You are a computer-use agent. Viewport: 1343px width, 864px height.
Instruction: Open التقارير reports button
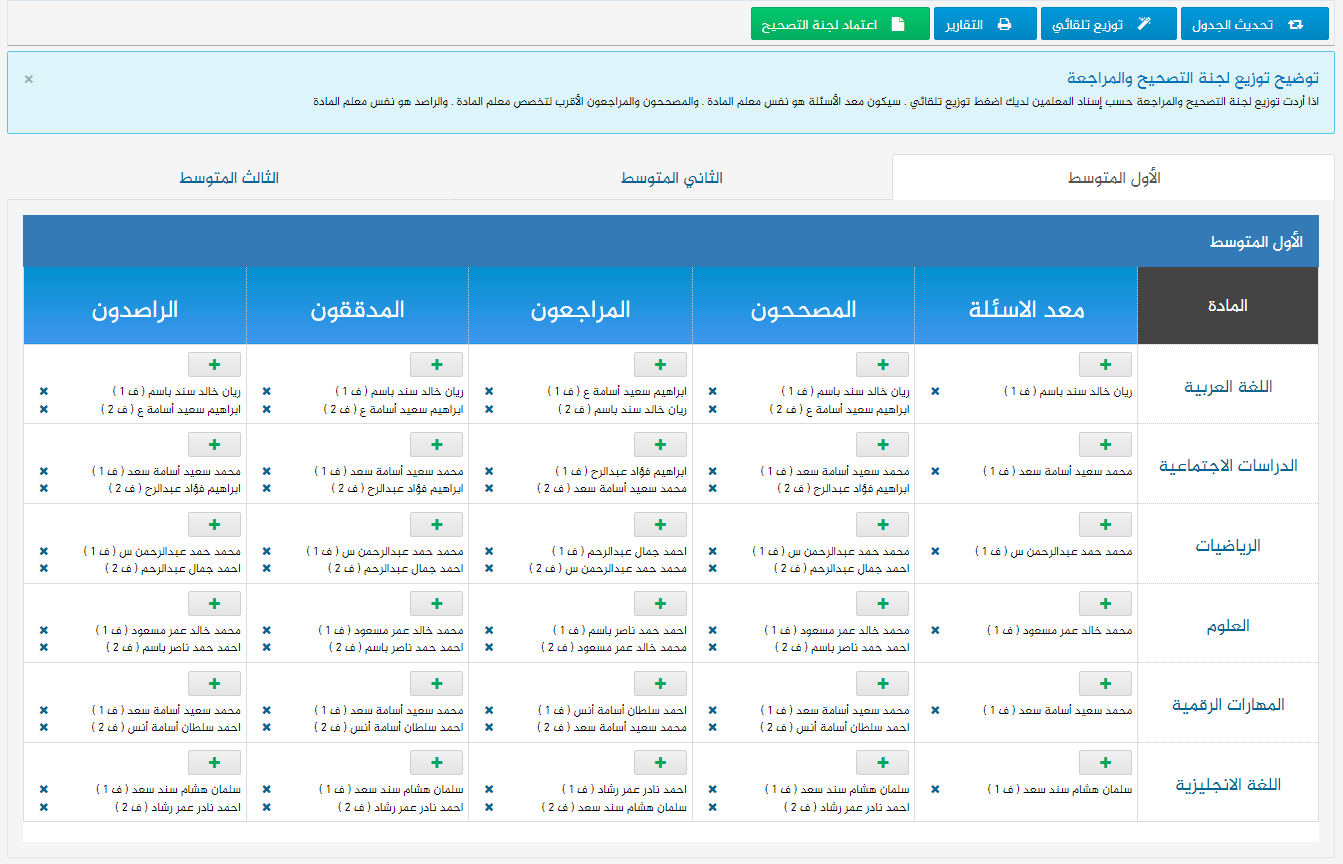(x=984, y=24)
